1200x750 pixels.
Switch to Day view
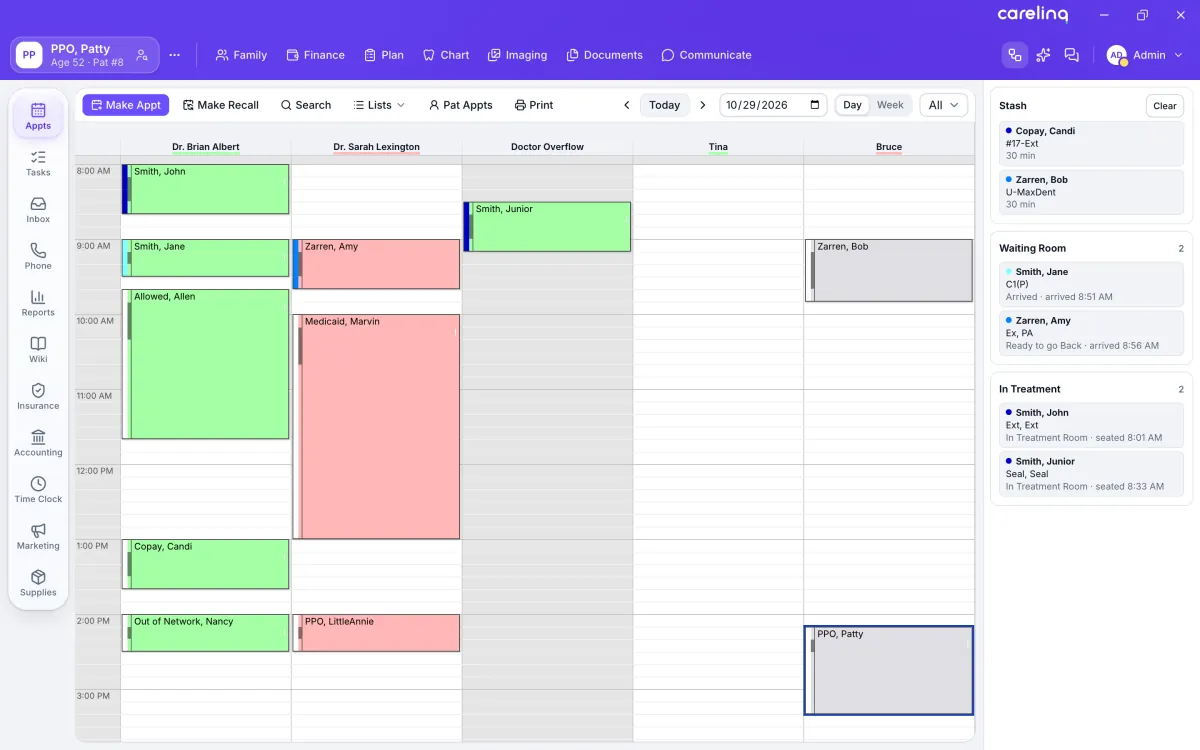(852, 105)
